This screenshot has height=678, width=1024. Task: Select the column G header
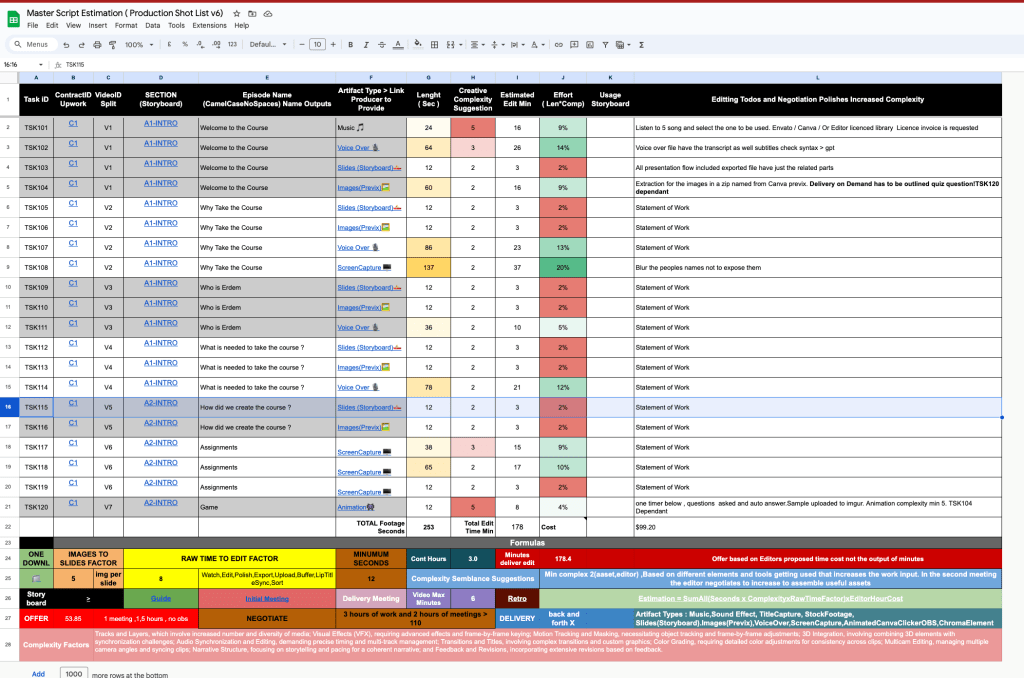[x=428, y=78]
